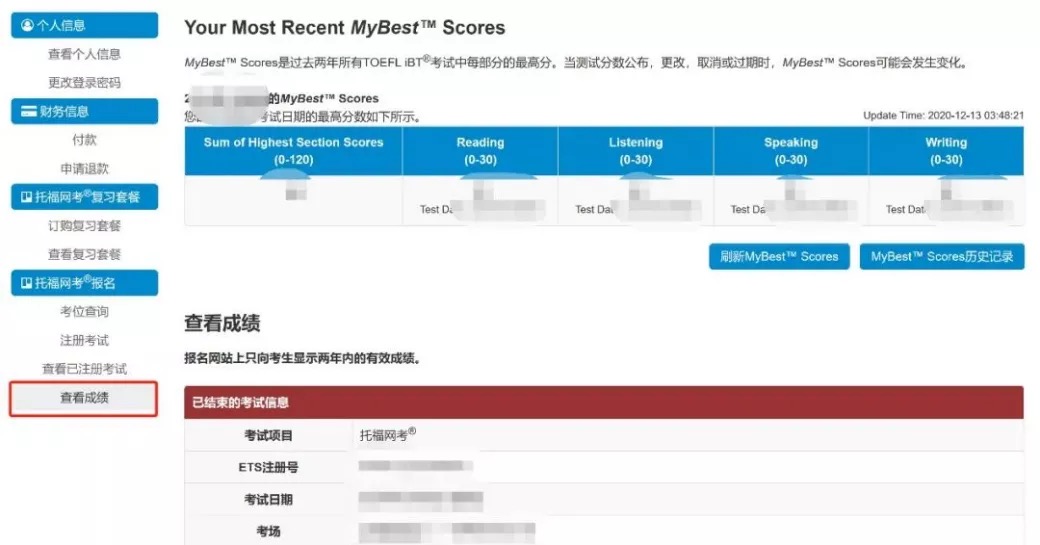Click the ETS注册号 row label
This screenshot has height=545, width=1040.
click(268, 467)
